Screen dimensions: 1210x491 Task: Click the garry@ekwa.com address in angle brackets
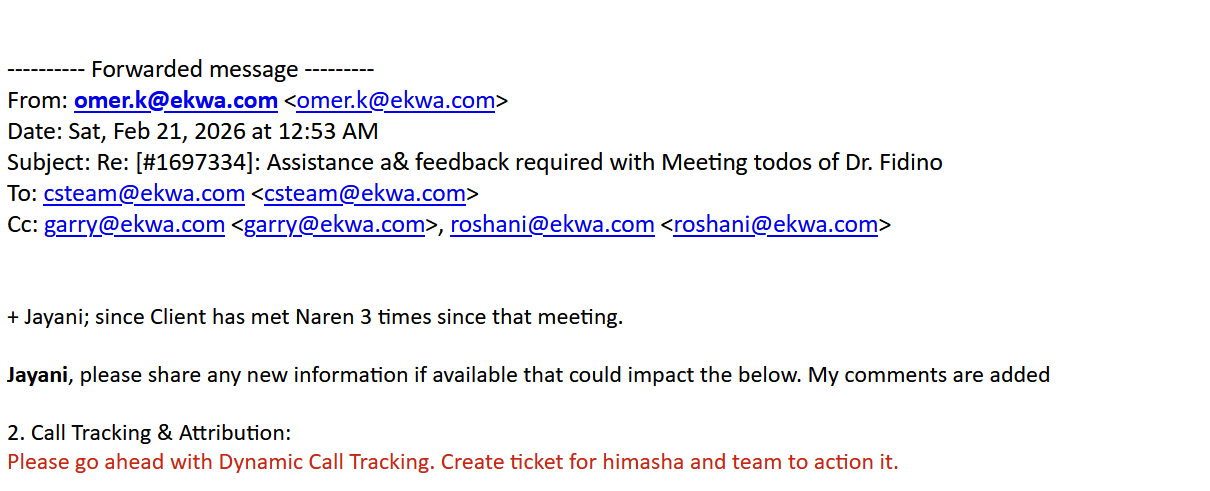pos(335,224)
